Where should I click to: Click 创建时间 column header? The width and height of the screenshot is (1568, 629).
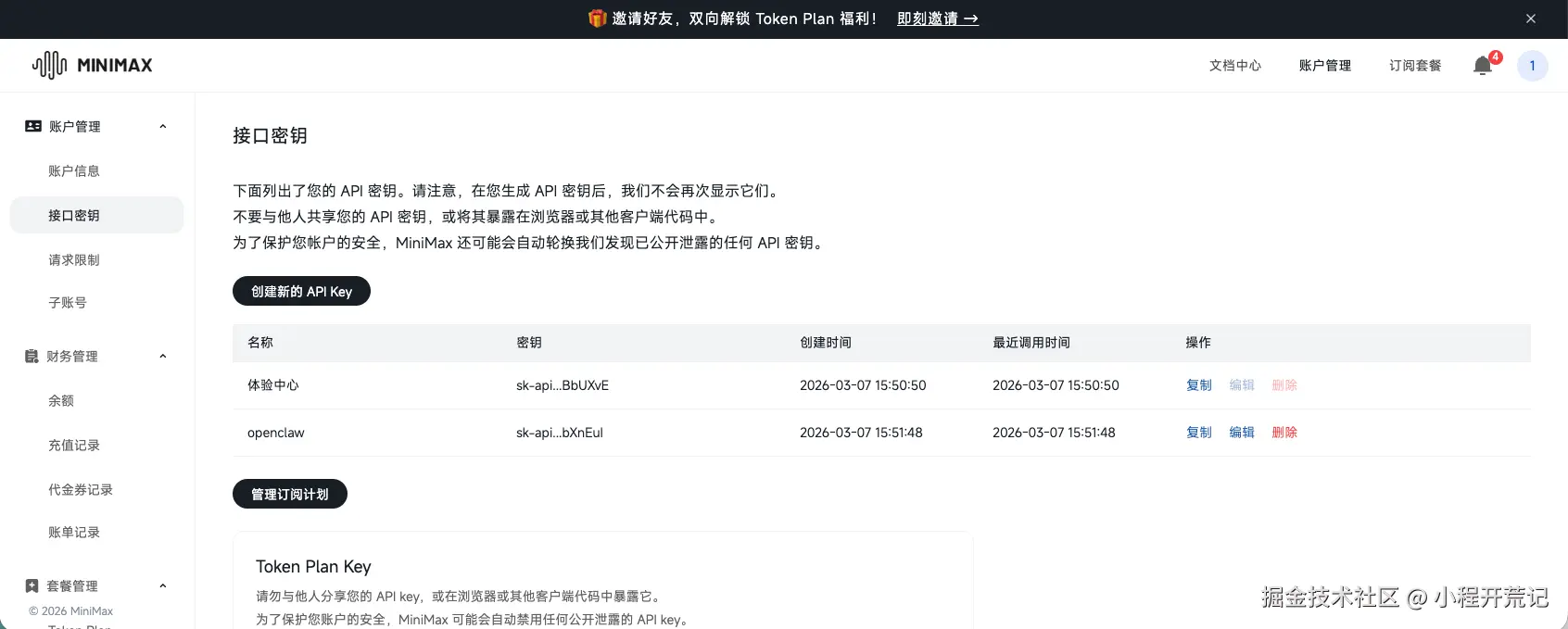click(x=826, y=343)
